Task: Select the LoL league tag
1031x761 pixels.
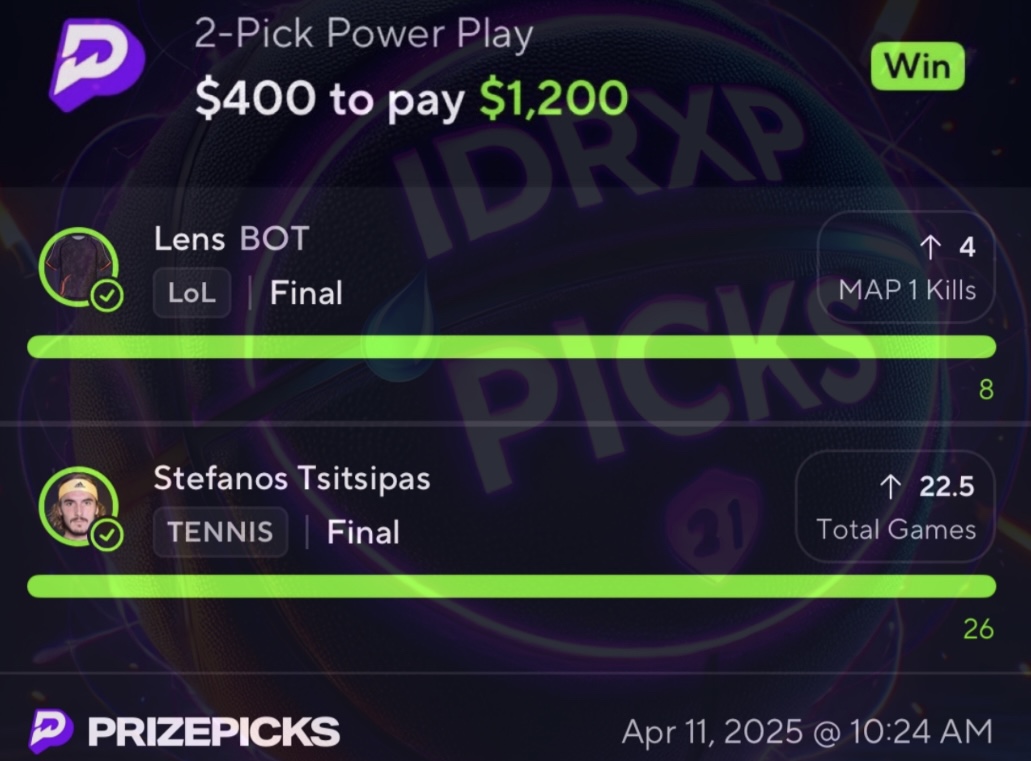Action: pos(192,293)
